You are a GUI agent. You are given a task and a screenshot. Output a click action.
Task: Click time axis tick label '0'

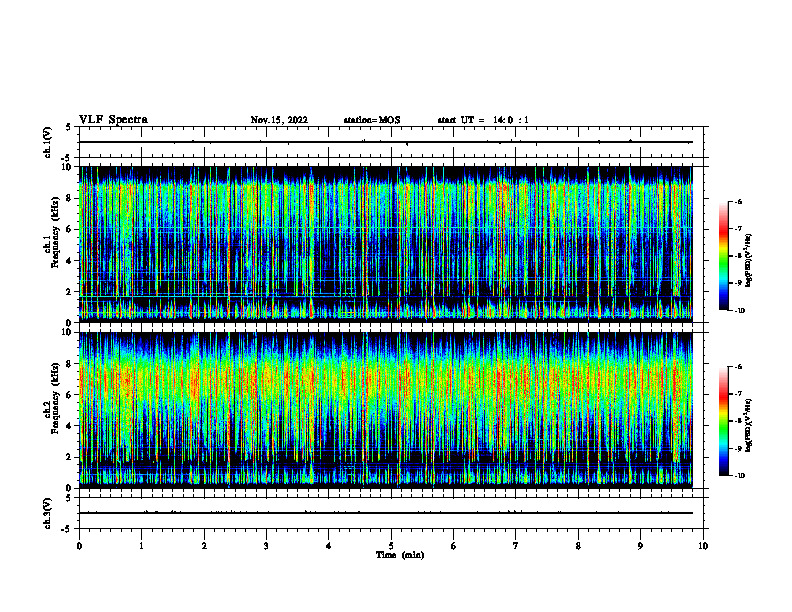(79, 546)
